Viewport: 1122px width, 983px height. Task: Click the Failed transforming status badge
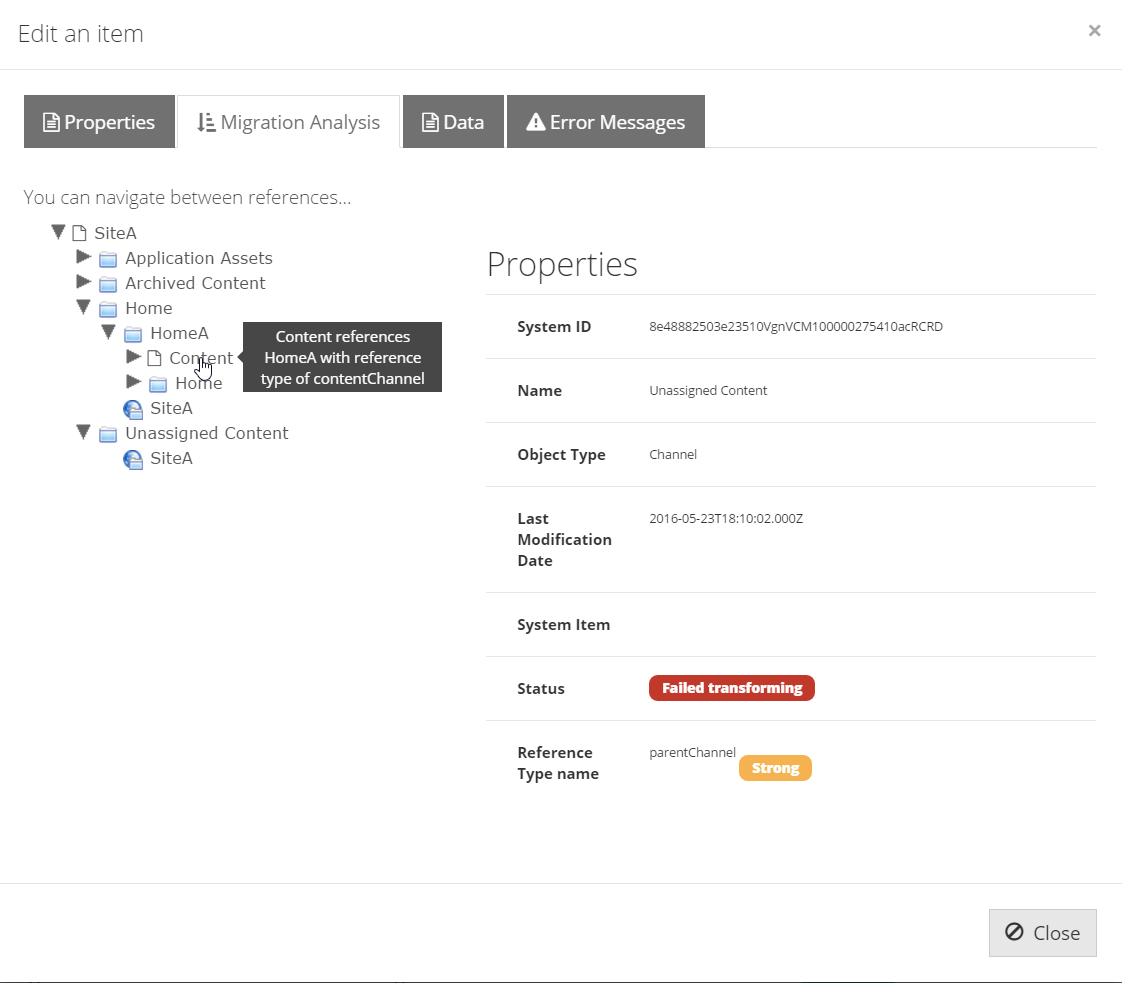pyautogui.click(x=731, y=688)
